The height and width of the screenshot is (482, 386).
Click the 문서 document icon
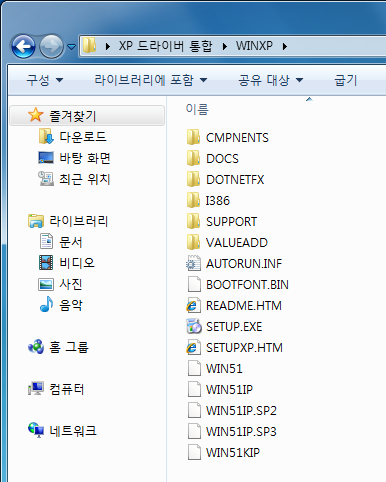pyautogui.click(x=46, y=241)
